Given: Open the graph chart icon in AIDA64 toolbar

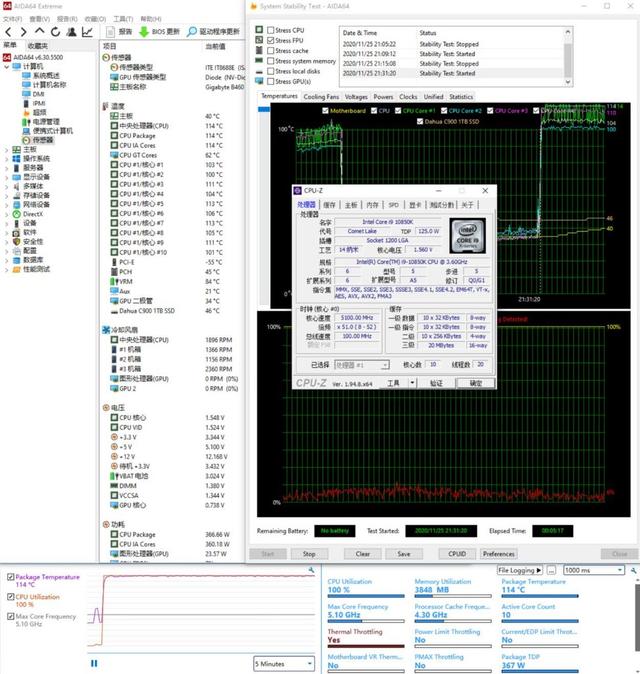Looking at the screenshot, I should click(87, 32).
